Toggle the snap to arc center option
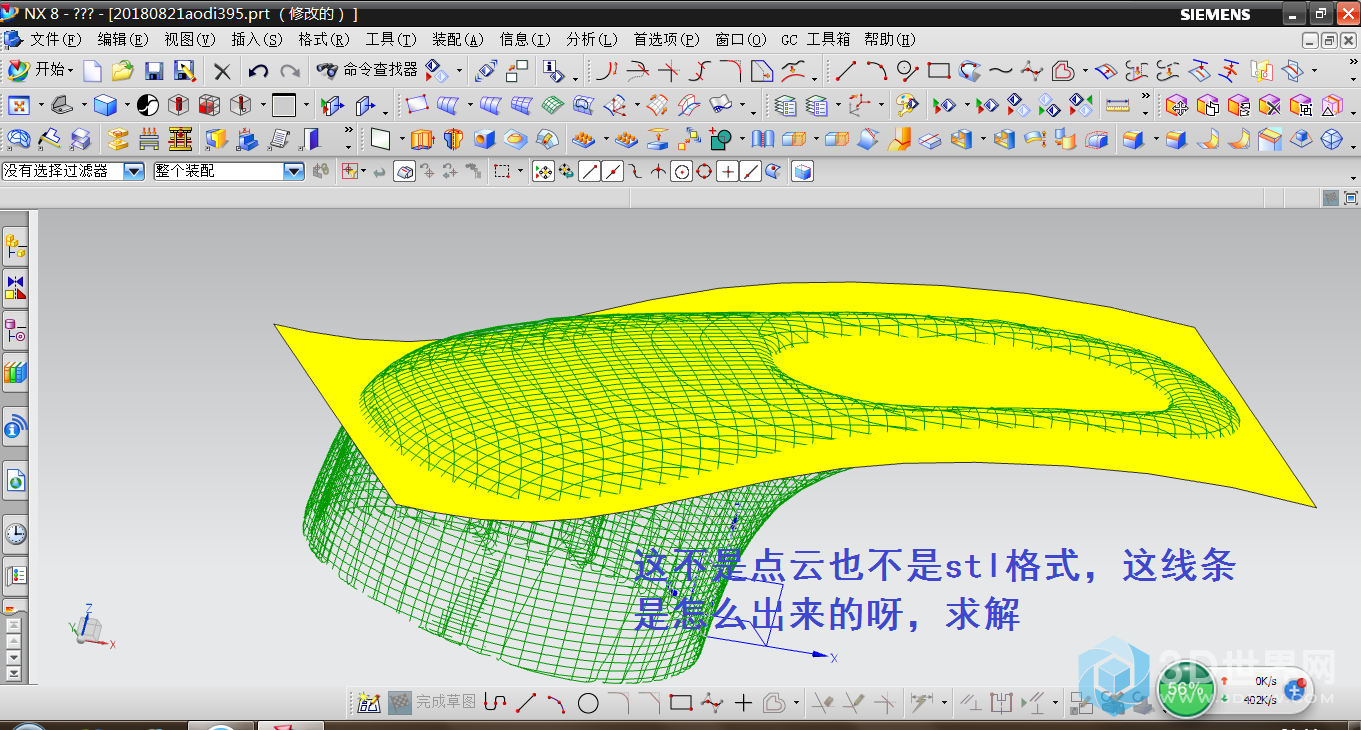Screen dimensions: 1361x730 point(681,172)
